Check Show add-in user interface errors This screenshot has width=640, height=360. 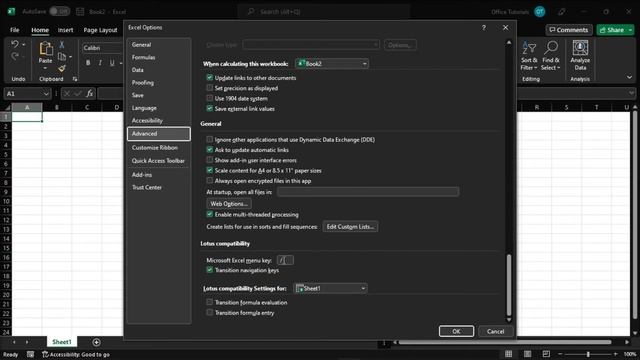click(209, 160)
